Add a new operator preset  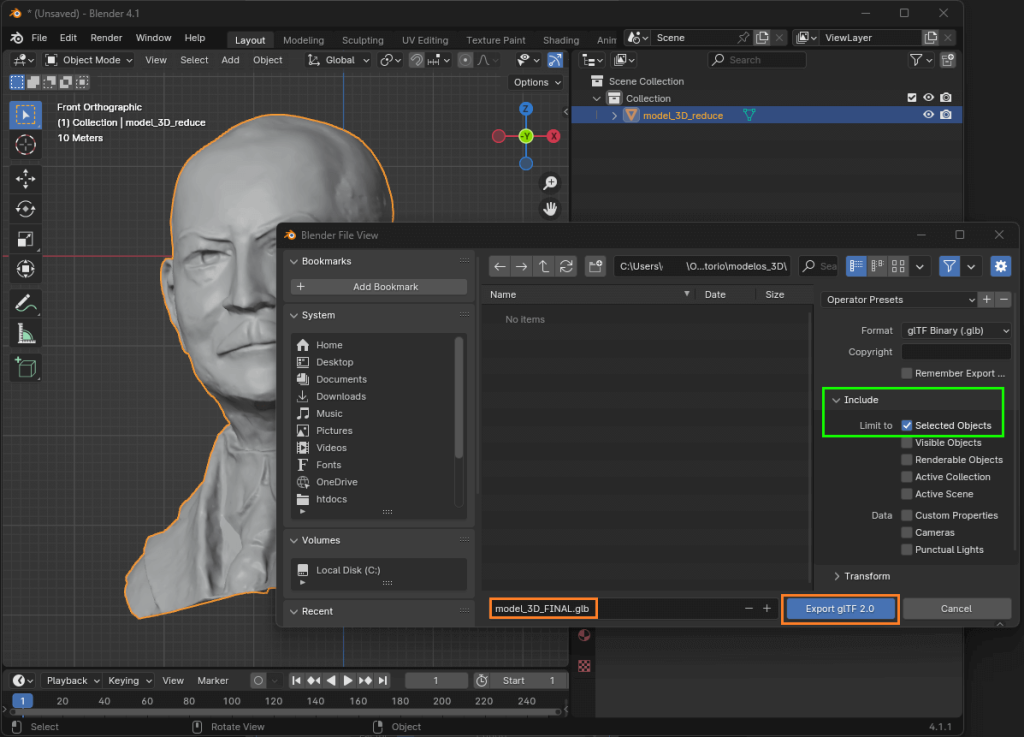click(987, 300)
